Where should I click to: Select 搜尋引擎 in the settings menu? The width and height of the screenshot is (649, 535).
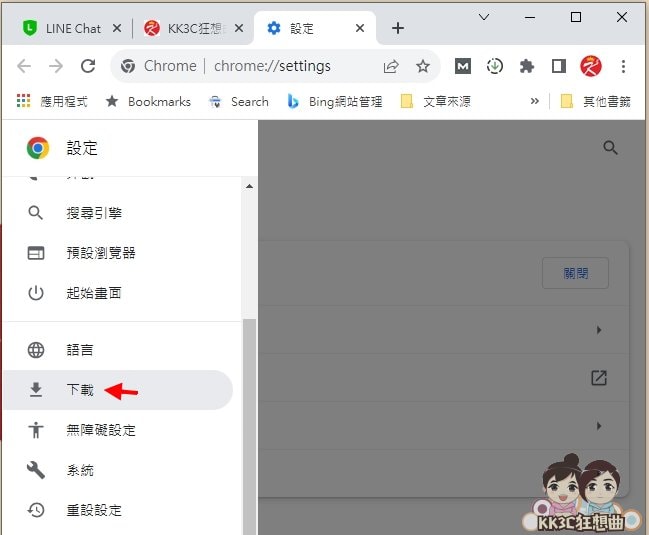tap(118, 213)
